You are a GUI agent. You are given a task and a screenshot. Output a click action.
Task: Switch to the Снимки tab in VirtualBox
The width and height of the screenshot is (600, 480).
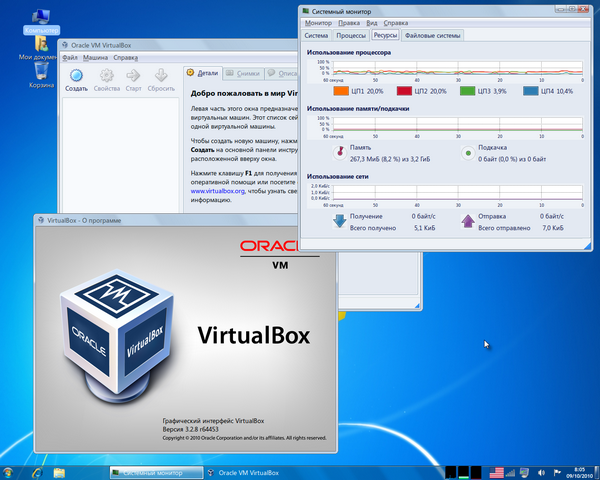point(243,73)
